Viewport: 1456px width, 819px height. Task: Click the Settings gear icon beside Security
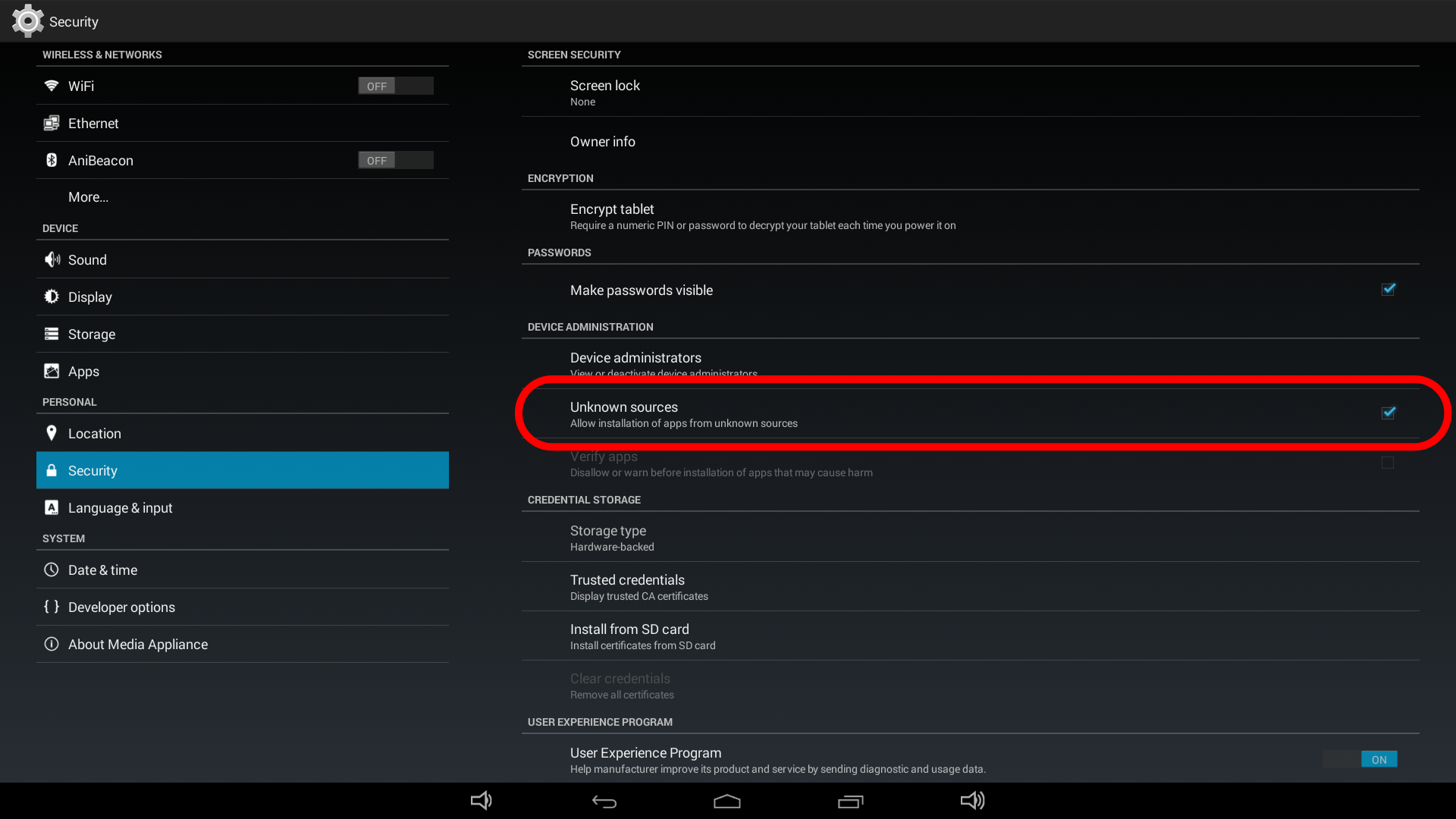tap(28, 21)
